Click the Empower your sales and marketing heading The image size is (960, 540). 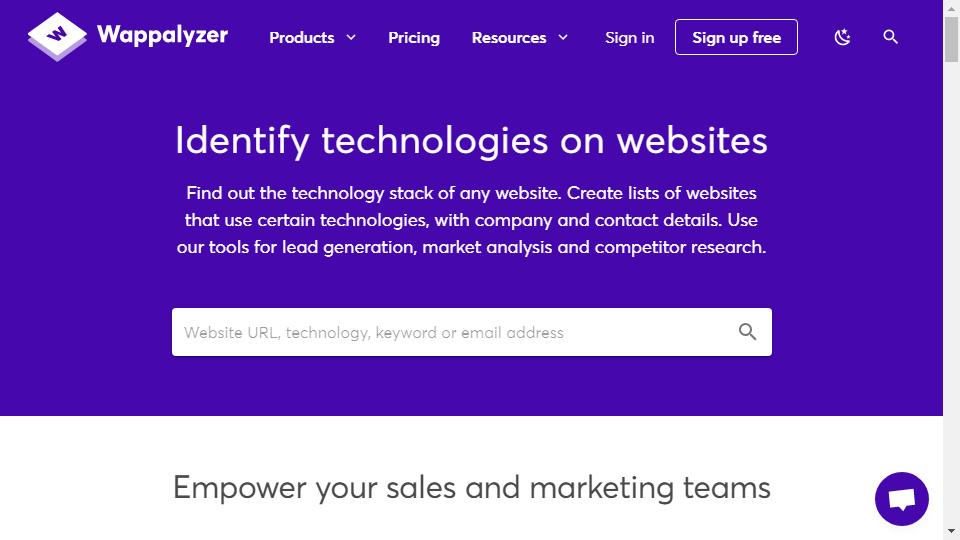[x=471, y=488]
